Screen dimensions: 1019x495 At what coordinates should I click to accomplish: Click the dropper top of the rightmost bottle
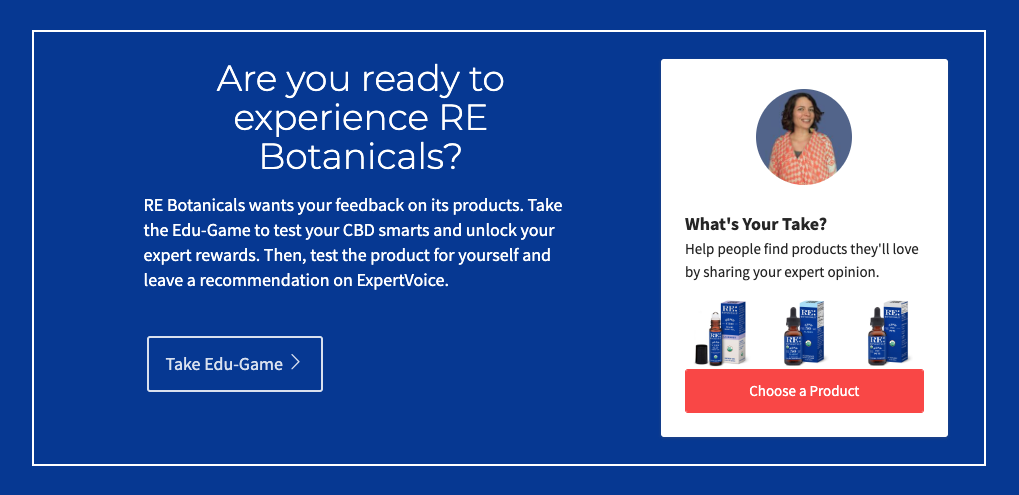coord(877,316)
